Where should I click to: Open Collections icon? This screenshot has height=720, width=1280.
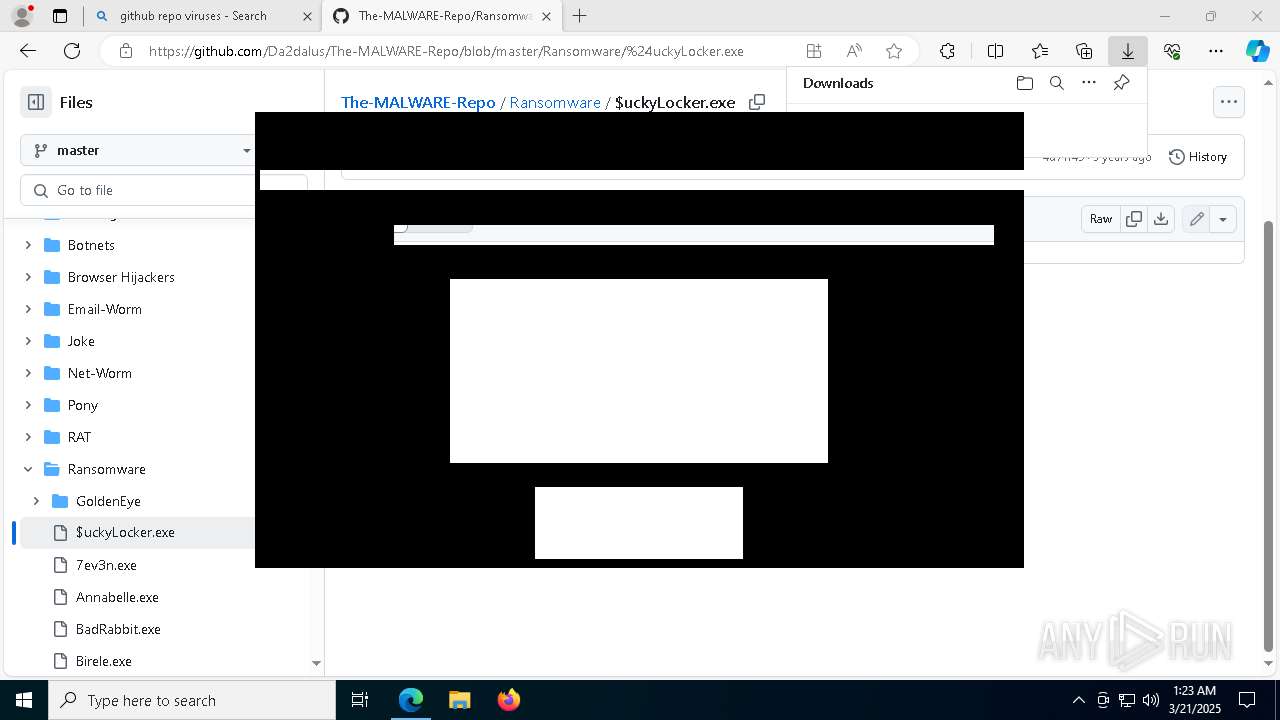(1084, 51)
